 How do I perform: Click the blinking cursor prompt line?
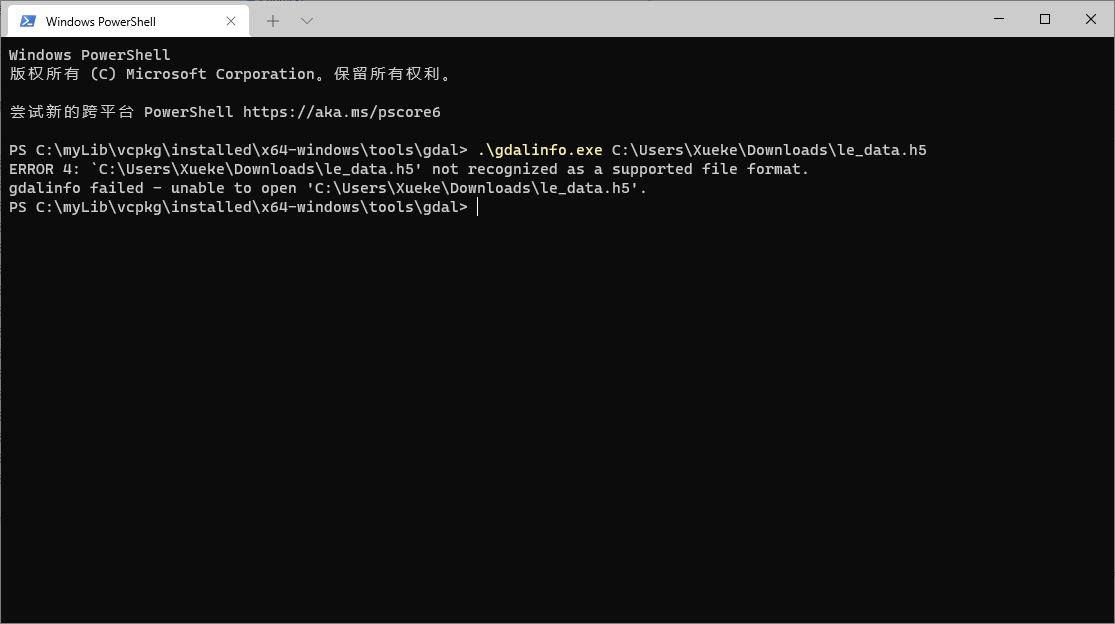point(477,206)
